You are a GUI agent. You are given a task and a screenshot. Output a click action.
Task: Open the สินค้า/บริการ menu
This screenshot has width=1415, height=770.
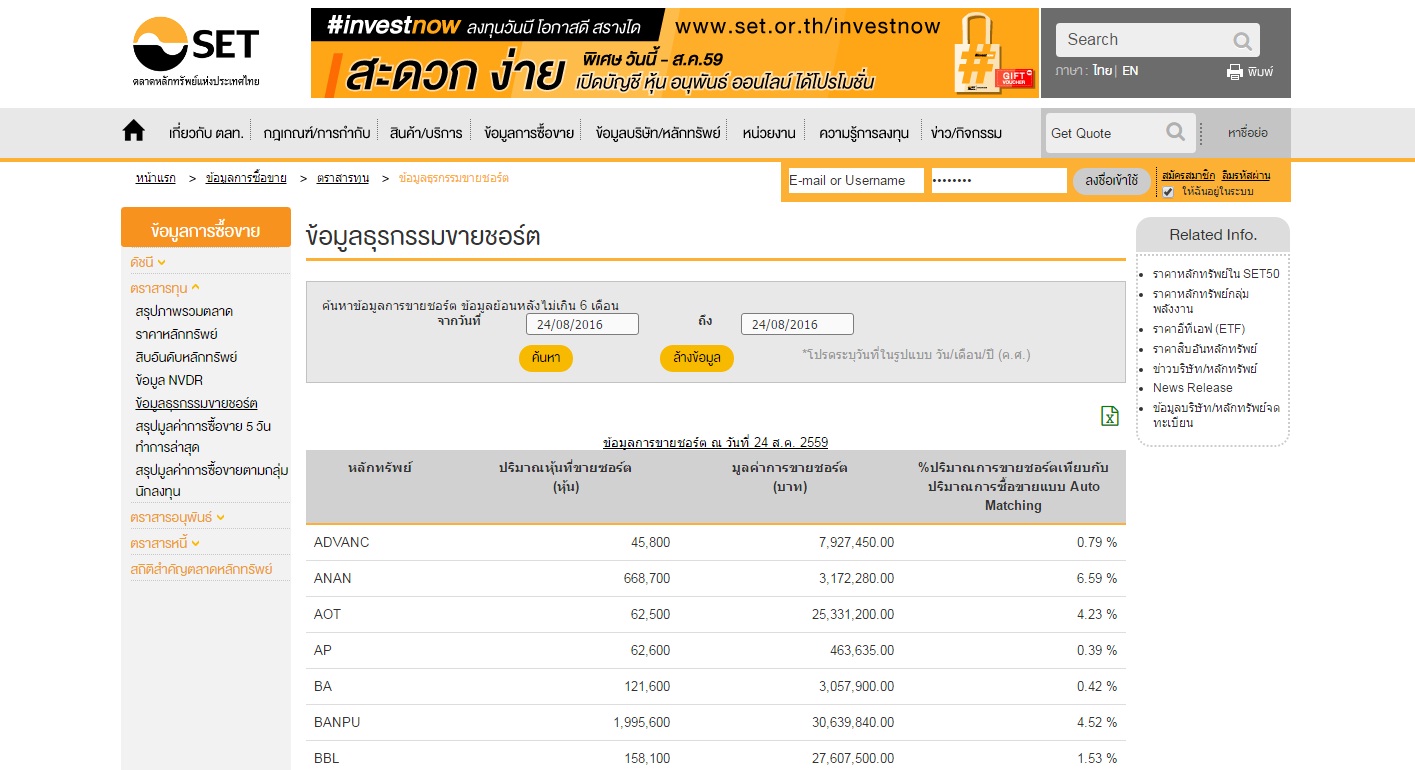pos(426,132)
